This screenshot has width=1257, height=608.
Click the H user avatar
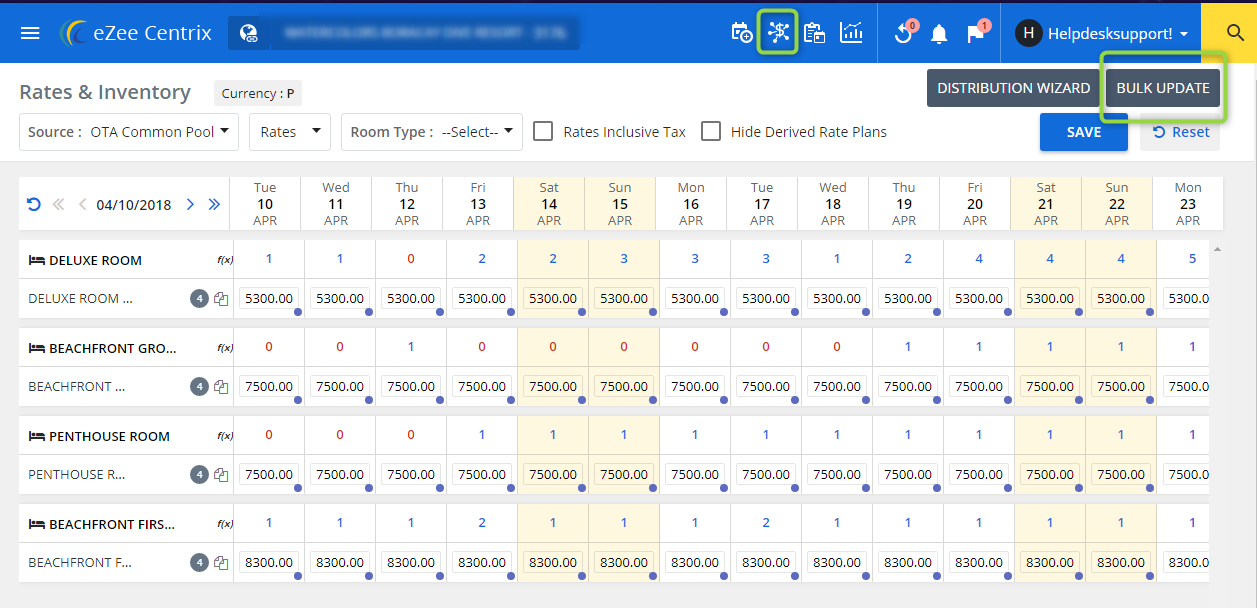1028,33
